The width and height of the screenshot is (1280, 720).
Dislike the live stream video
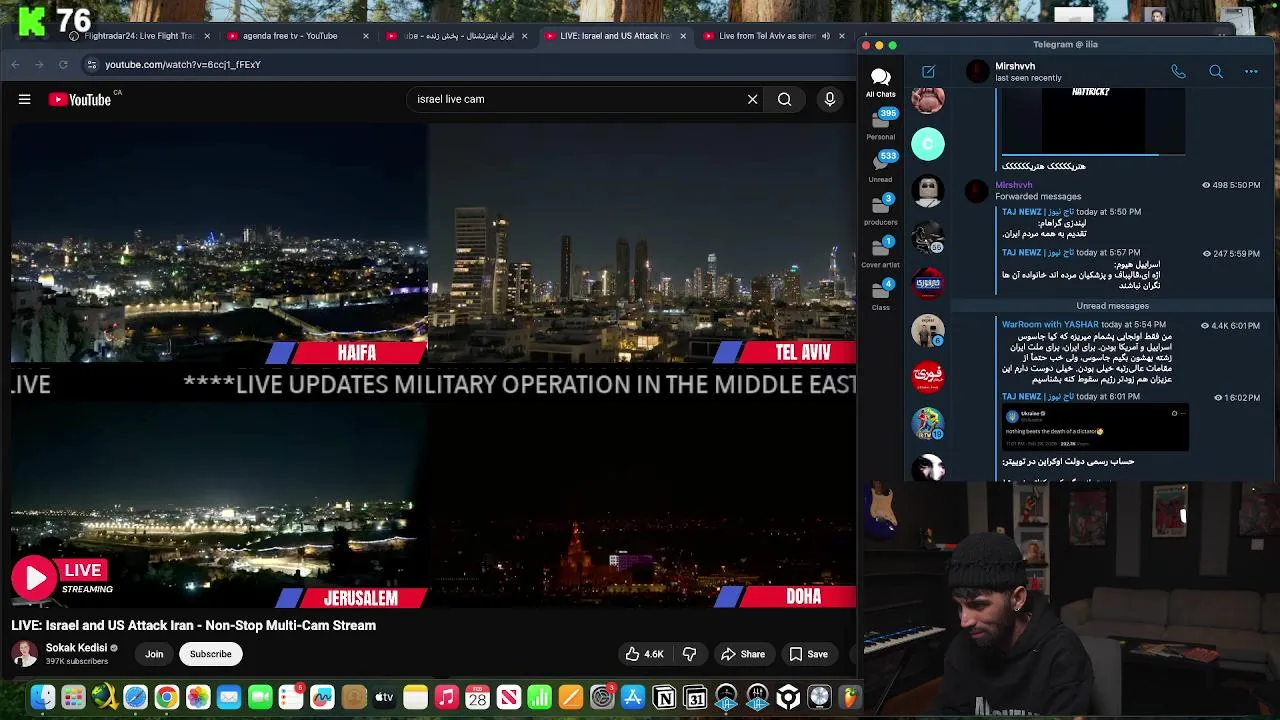pyautogui.click(x=689, y=654)
